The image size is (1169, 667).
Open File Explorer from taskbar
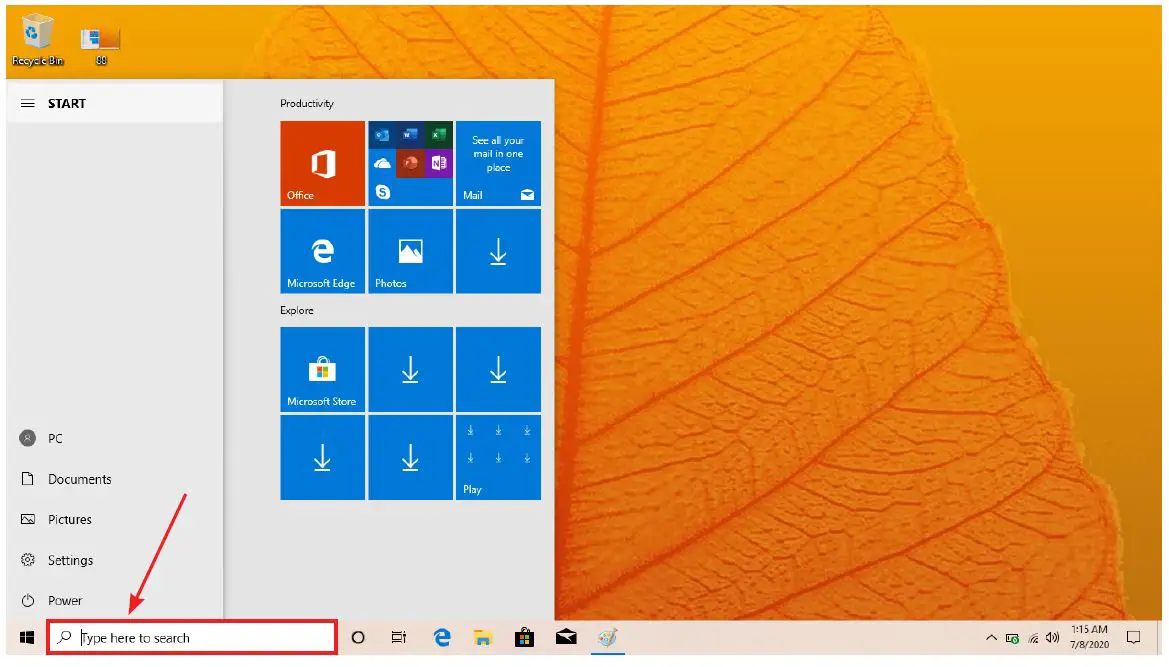point(483,638)
